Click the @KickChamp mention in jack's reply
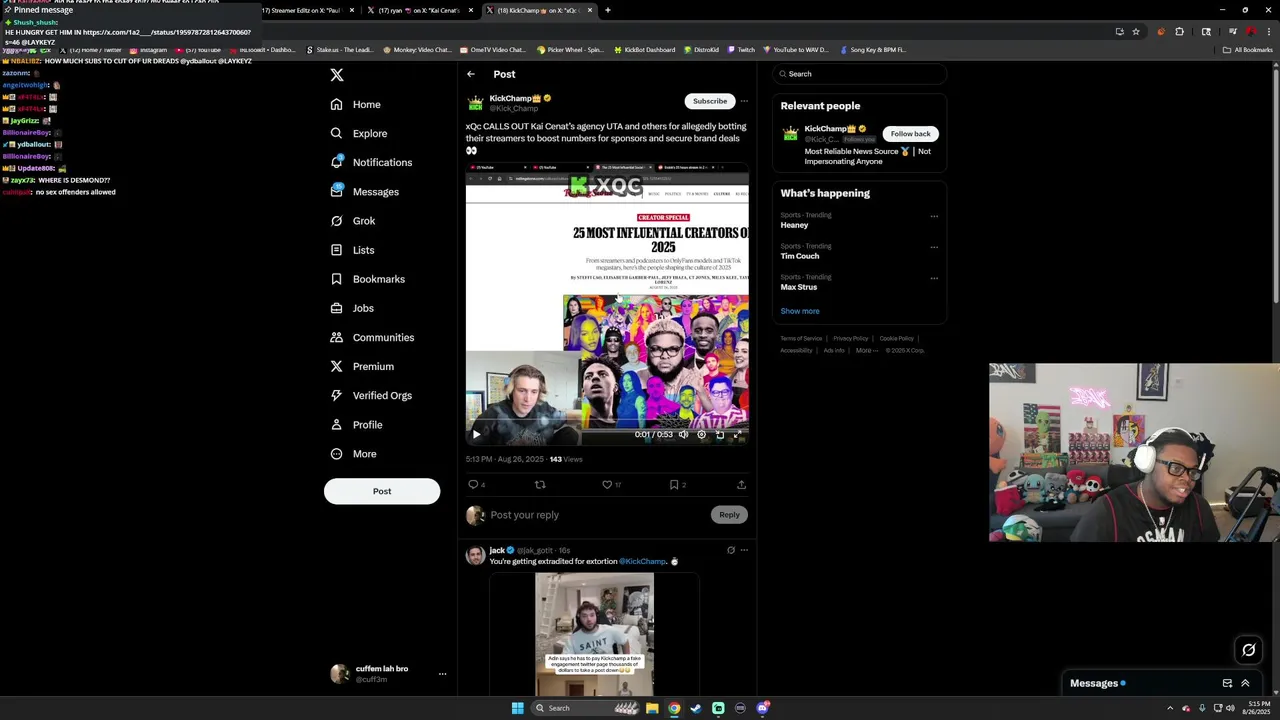Image resolution: width=1280 pixels, height=720 pixels. [643, 562]
